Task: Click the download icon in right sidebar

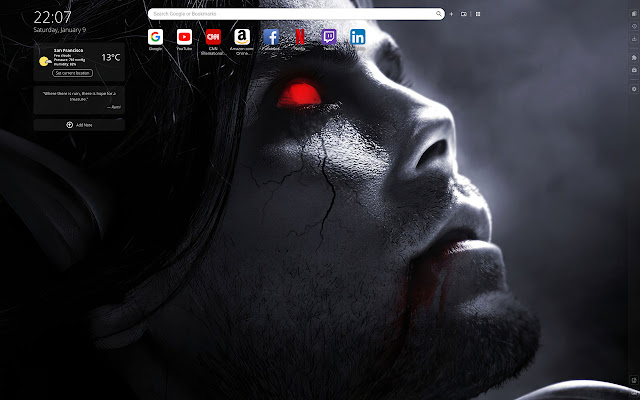Action: click(634, 39)
